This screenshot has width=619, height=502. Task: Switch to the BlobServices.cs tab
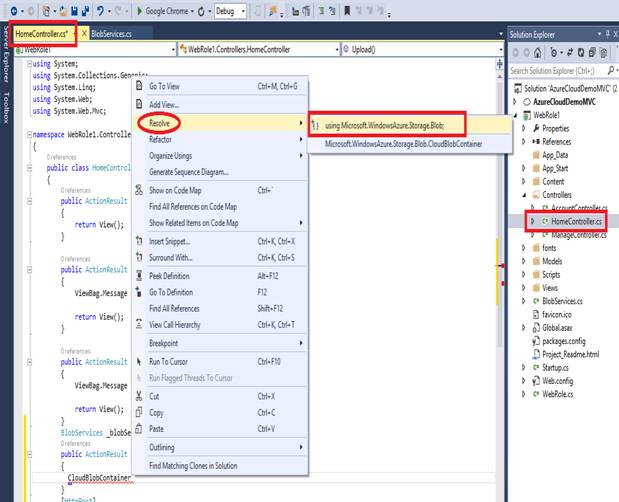point(115,34)
